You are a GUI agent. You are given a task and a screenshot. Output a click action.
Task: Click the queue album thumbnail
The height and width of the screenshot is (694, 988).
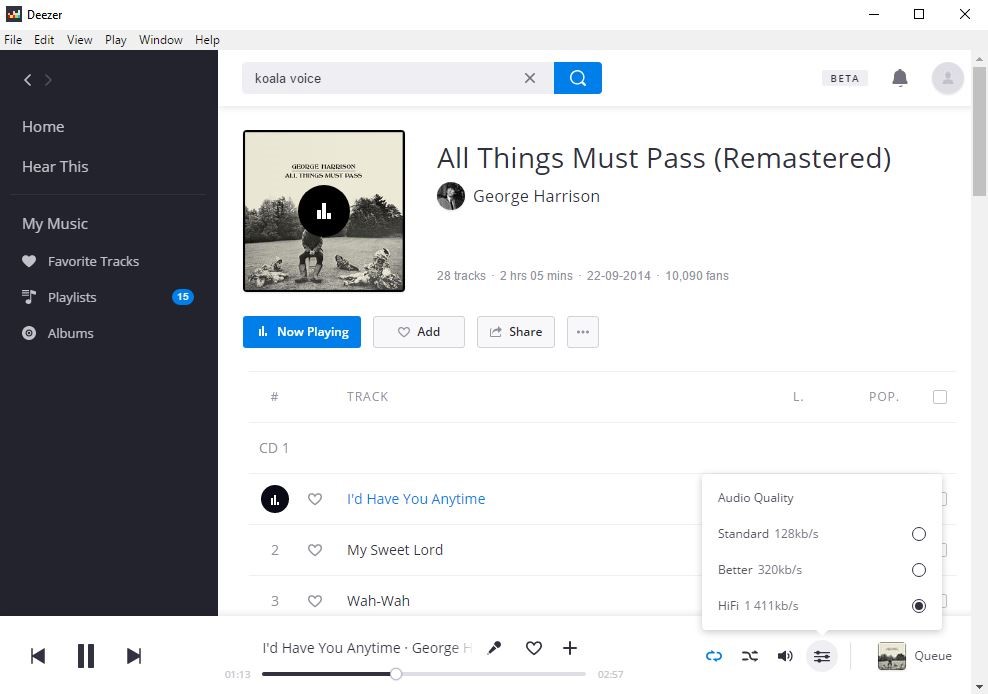[x=892, y=656]
